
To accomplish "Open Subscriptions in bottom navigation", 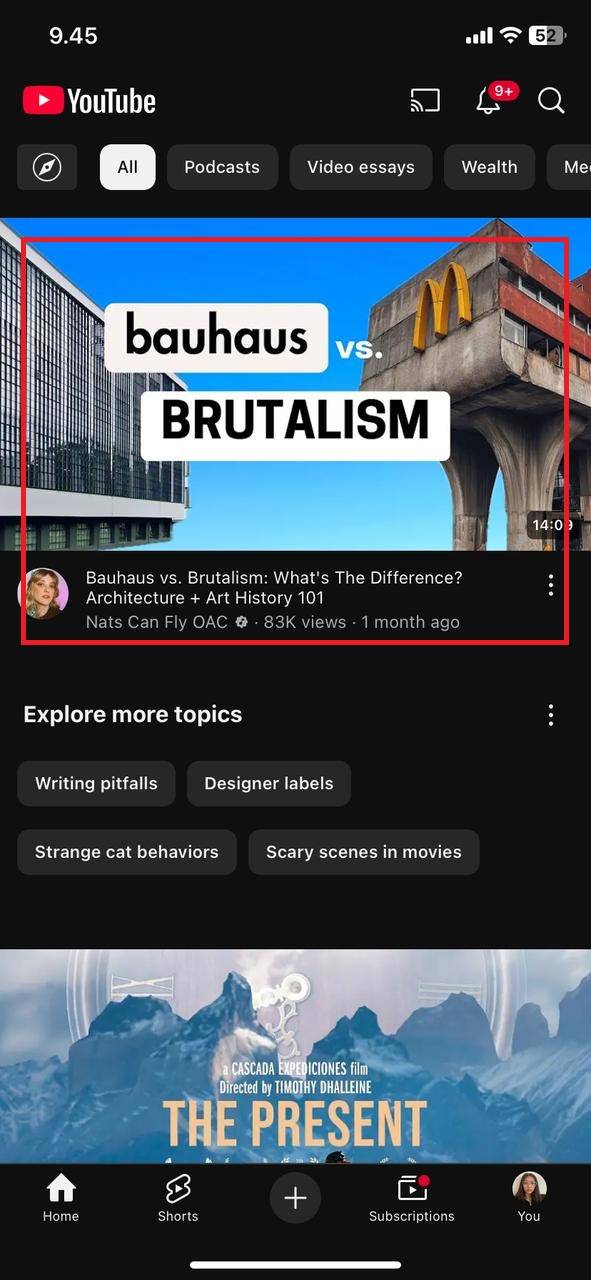I will coord(412,1198).
